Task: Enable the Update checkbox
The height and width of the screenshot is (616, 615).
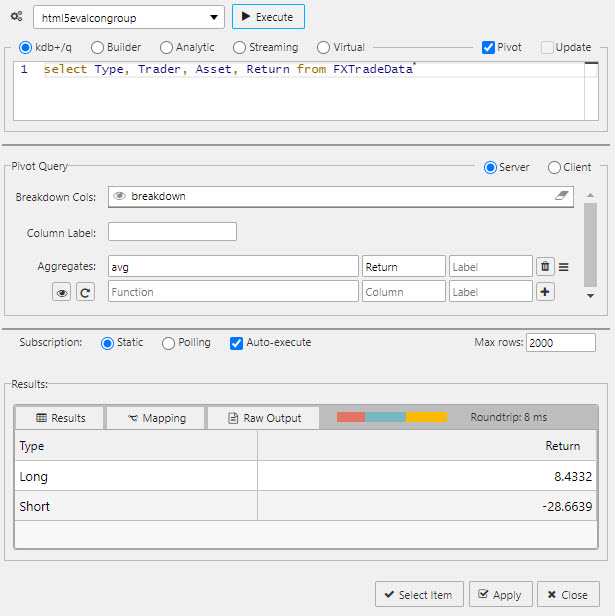Action: pyautogui.click(x=547, y=47)
